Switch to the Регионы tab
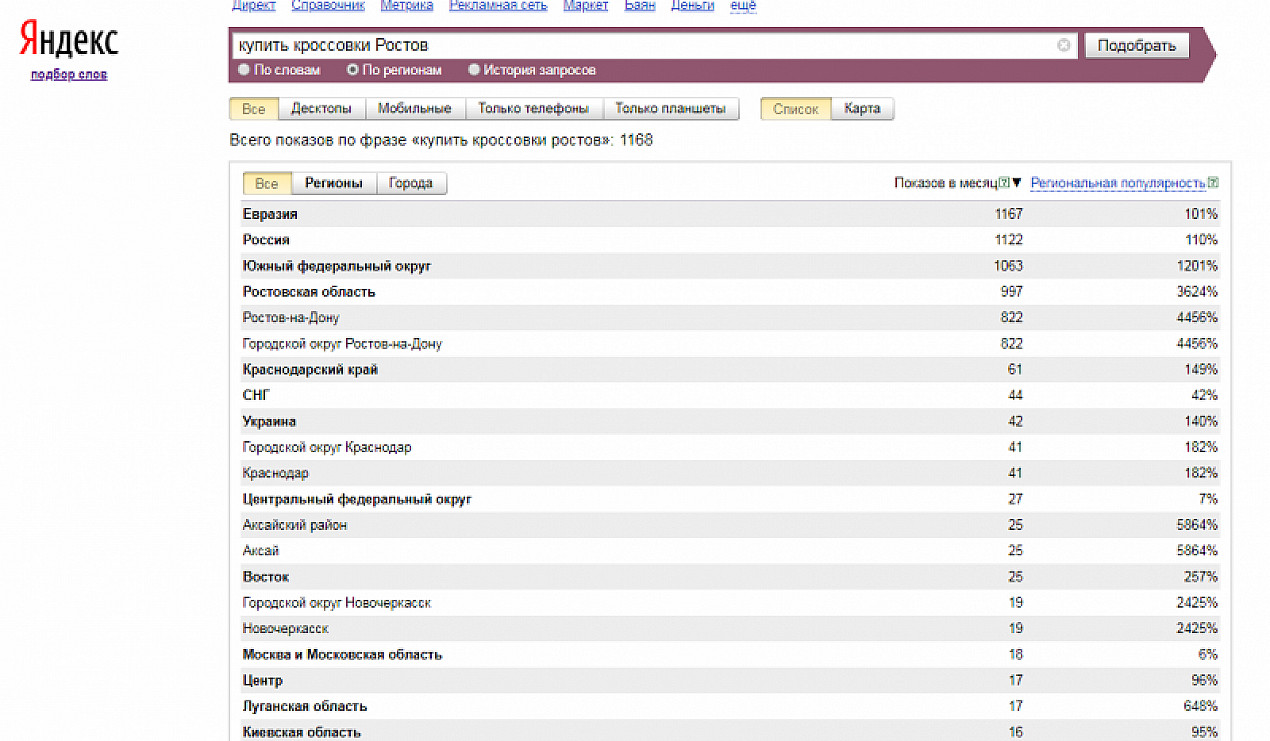Screen dimensions: 1270x741 click(334, 183)
